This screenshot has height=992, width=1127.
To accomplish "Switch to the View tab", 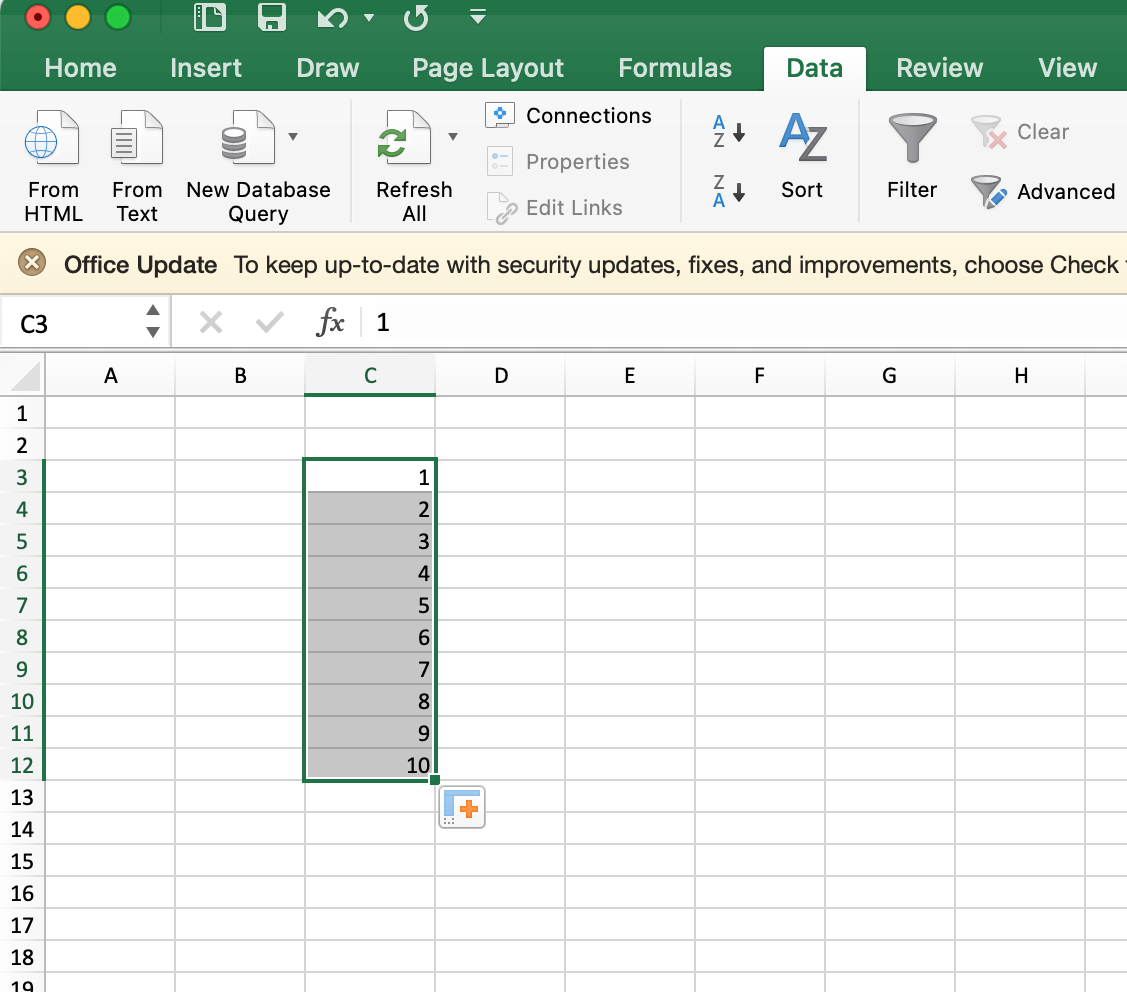I will pos(1067,68).
